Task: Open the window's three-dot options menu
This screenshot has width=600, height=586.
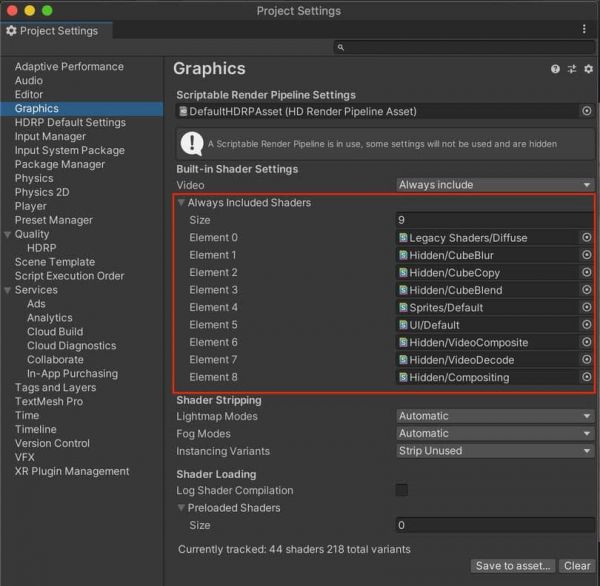Action: pos(585,30)
